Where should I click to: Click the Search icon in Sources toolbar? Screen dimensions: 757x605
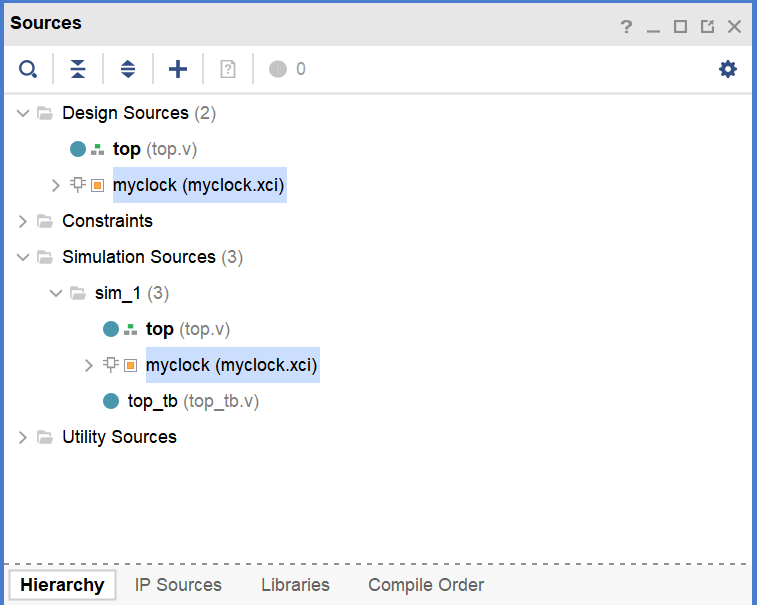pos(28,69)
